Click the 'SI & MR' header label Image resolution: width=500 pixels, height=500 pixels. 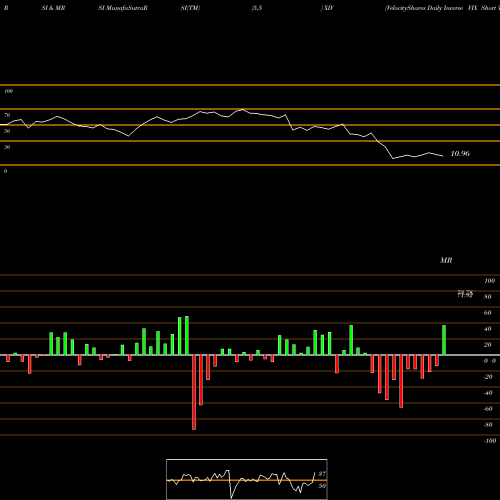pos(53,8)
